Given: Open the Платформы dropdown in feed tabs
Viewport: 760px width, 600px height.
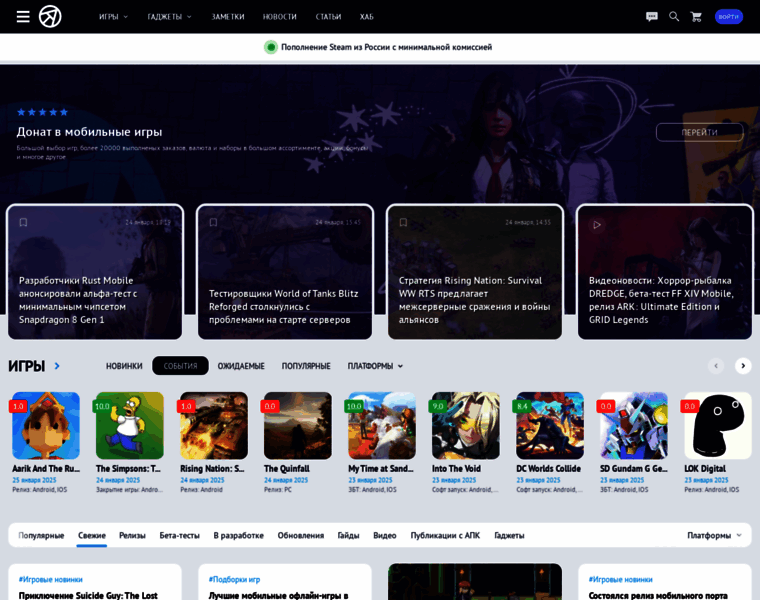Looking at the screenshot, I should click(714, 536).
